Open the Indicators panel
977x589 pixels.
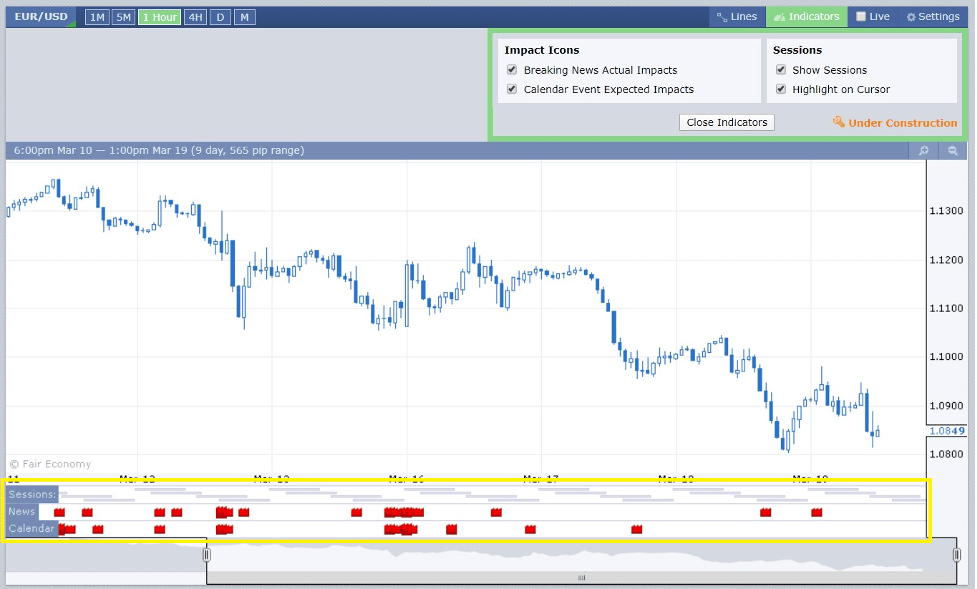pyautogui.click(x=808, y=16)
